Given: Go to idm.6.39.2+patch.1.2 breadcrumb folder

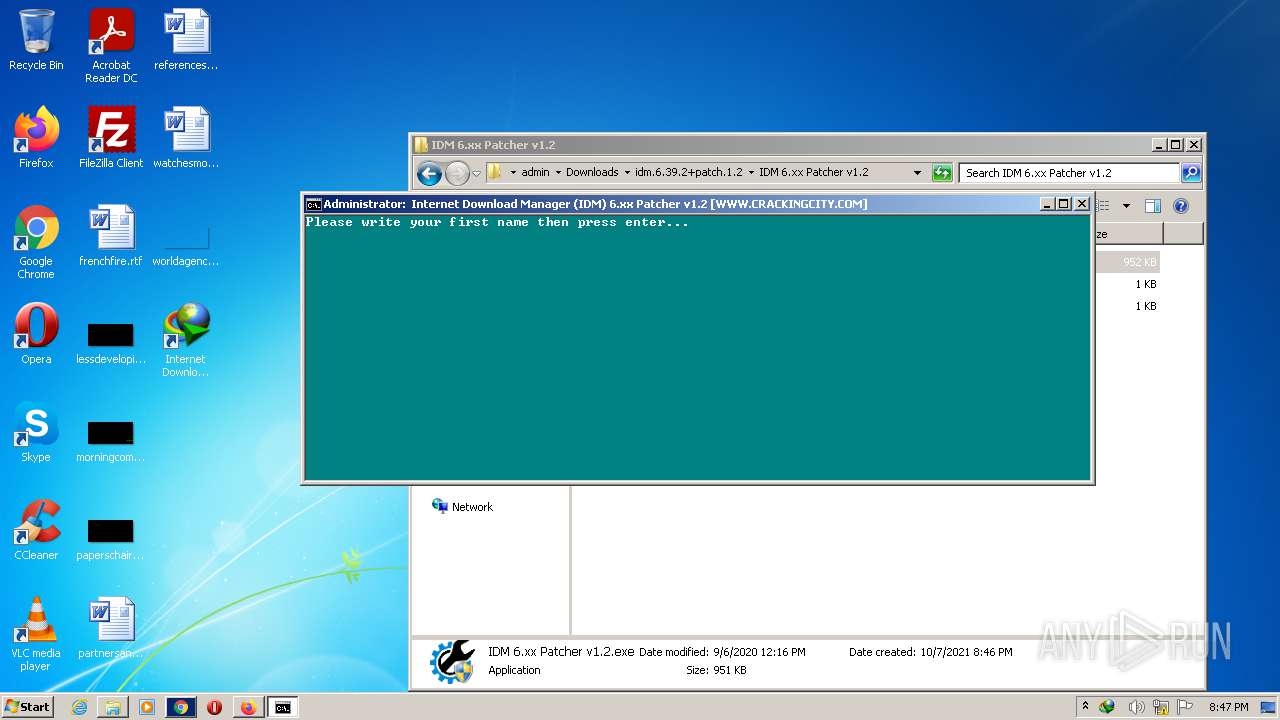Looking at the screenshot, I should tap(689, 172).
